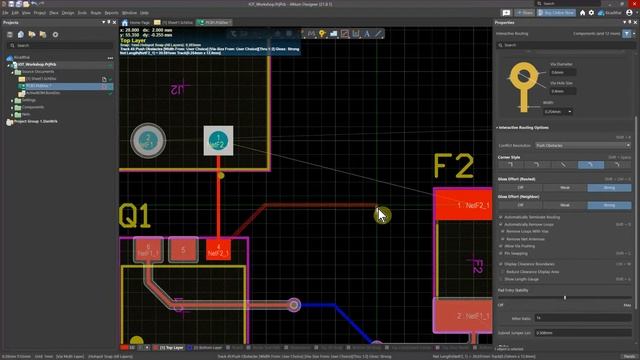Select the component placement tool in Active Bar
640x360 pixels.
(x=333, y=34)
